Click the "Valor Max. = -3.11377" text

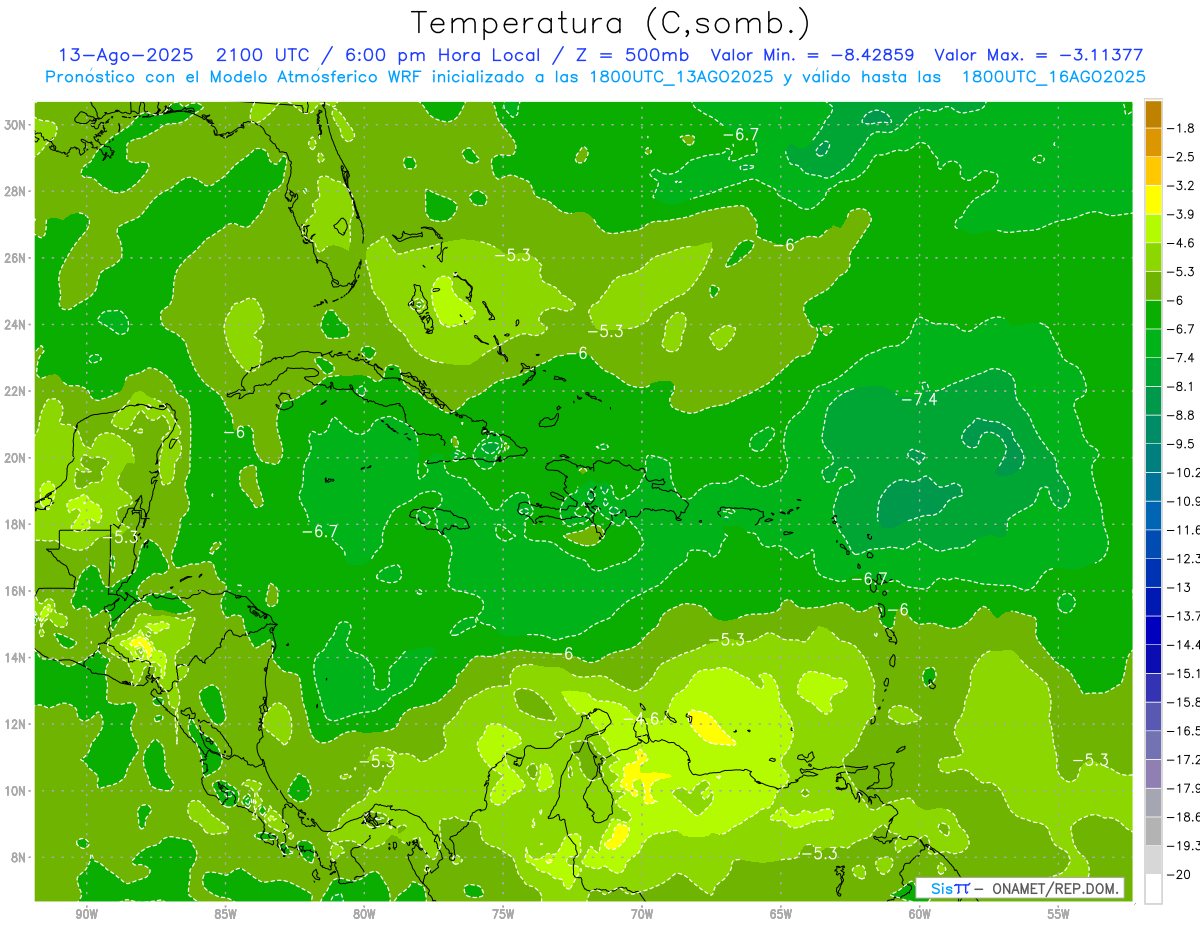(1038, 55)
